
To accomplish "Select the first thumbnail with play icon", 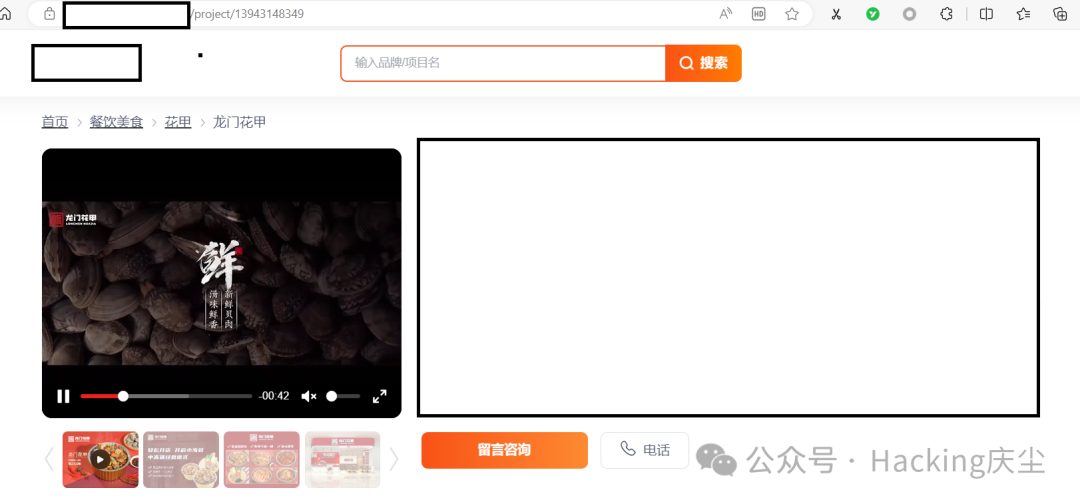I will [x=101, y=459].
